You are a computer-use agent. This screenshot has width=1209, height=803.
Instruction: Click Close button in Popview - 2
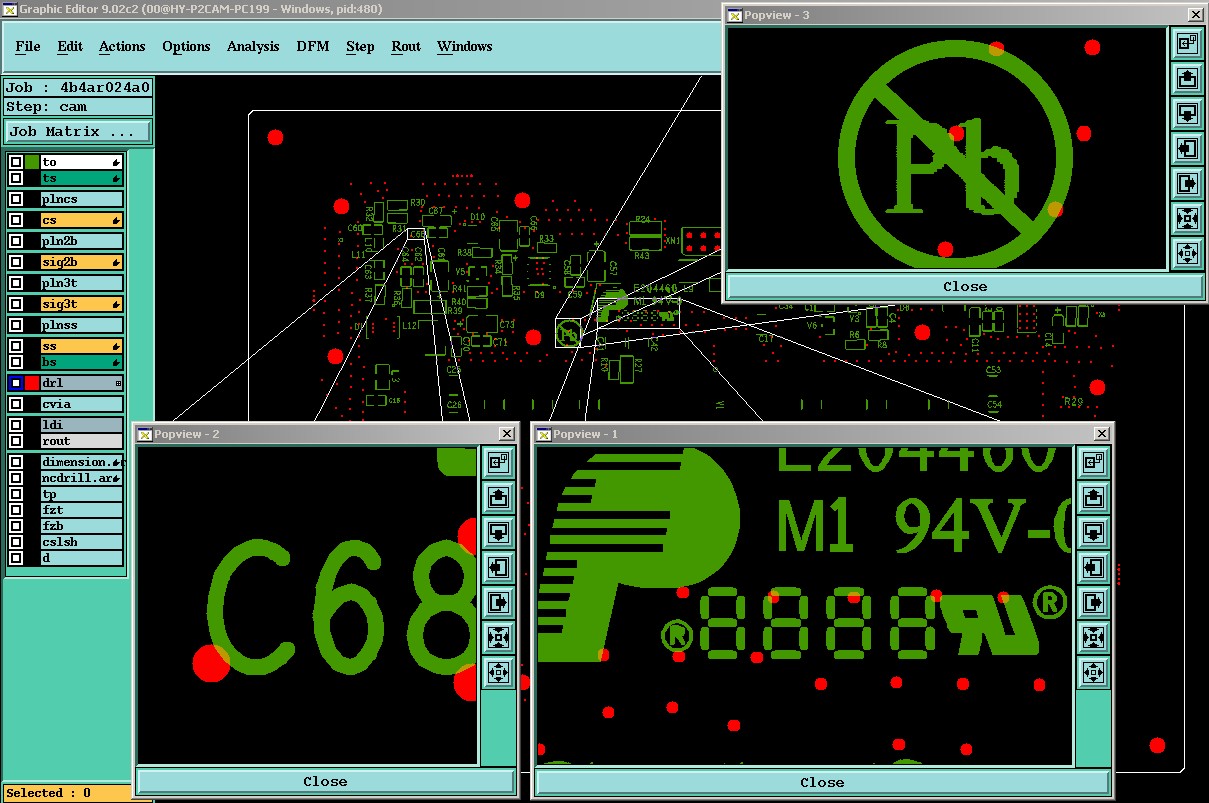pos(325,781)
